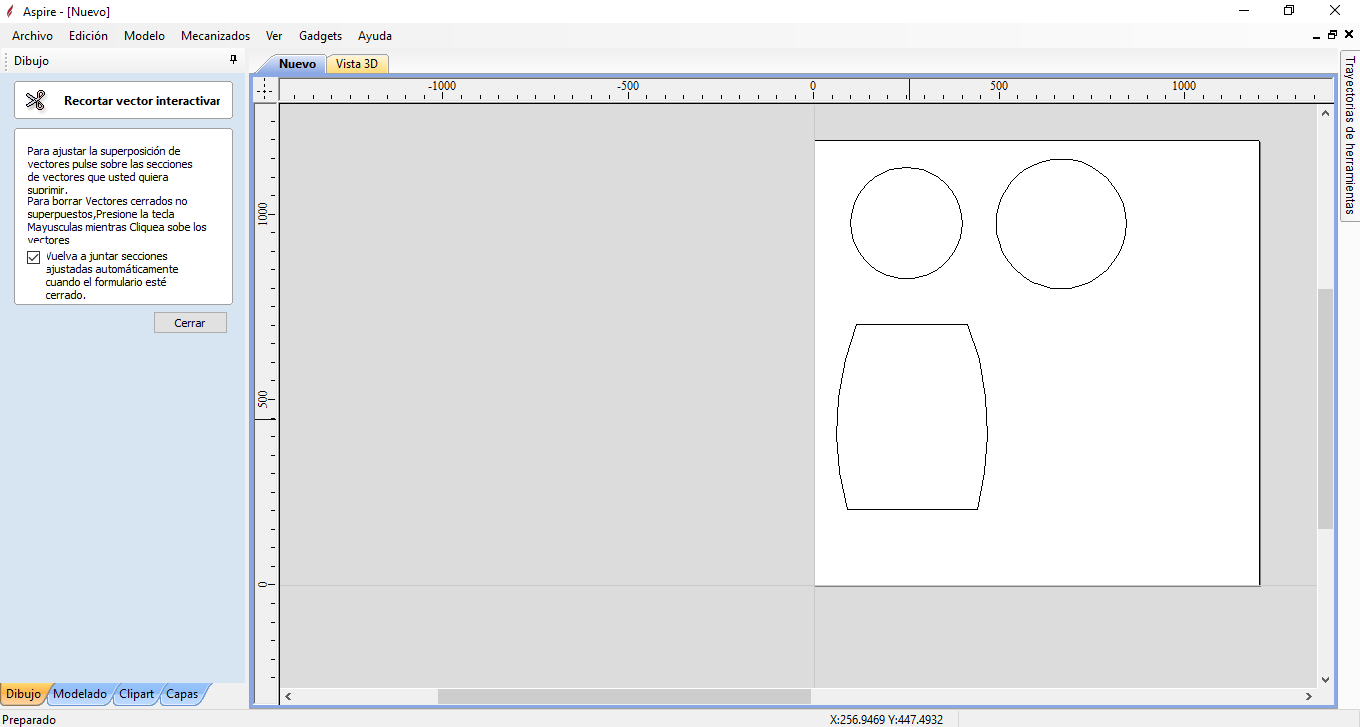This screenshot has height=727, width=1360.
Task: Open the Clipart panel tab
Action: 136,694
